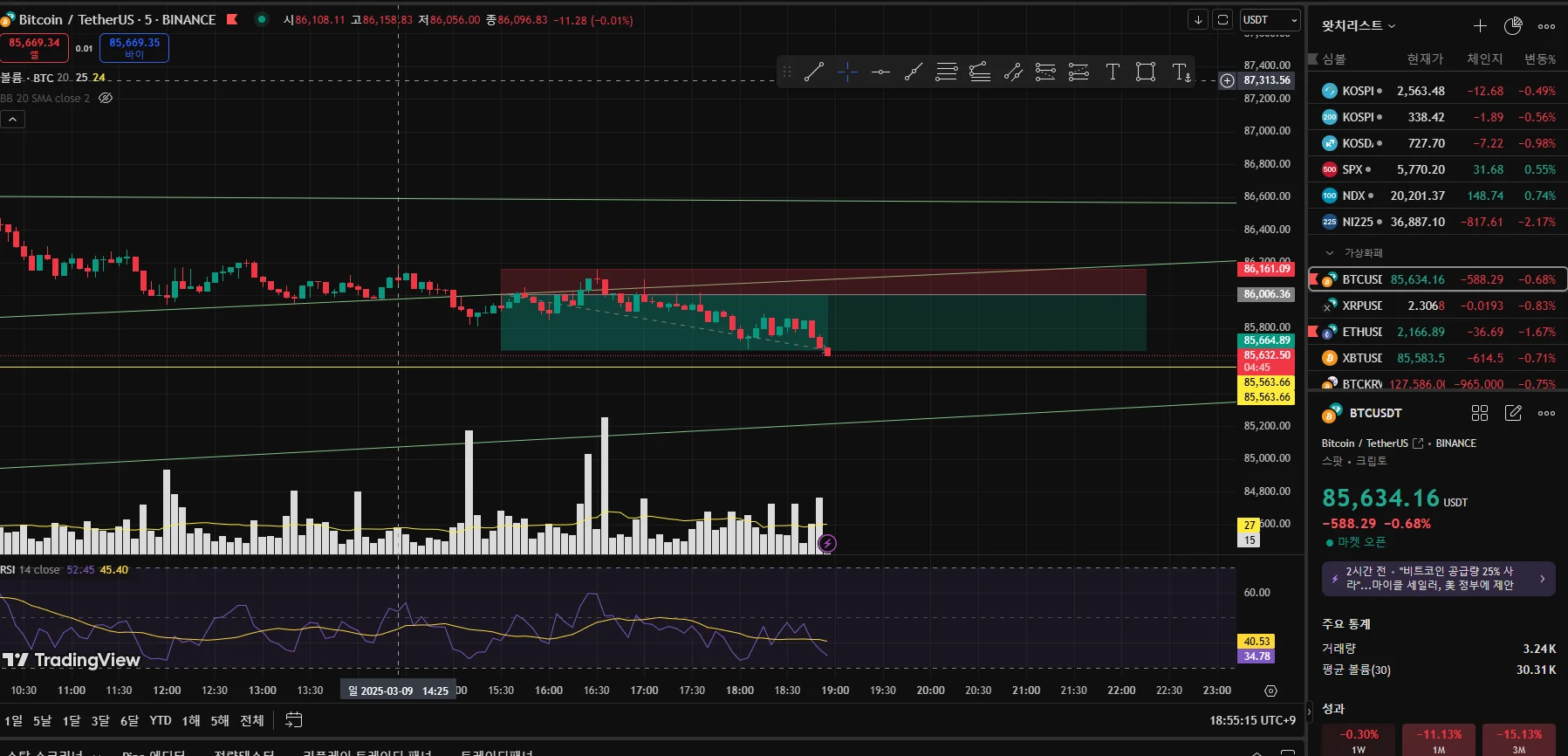Select the parallel channel drawing tool
The width and height of the screenshot is (1568, 756).
pyautogui.click(x=1013, y=72)
